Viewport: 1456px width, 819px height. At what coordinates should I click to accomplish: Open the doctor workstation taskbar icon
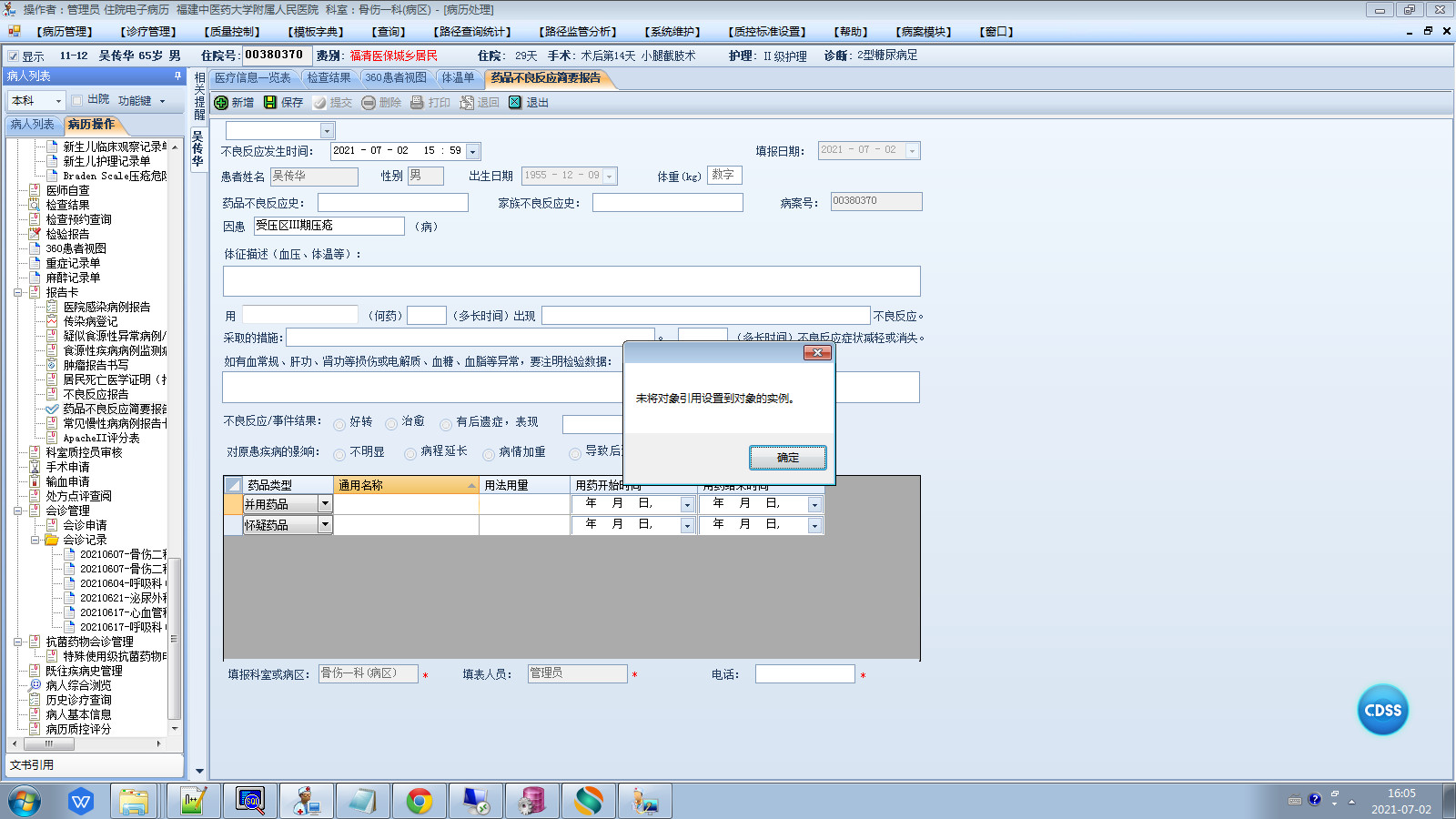click(x=306, y=802)
